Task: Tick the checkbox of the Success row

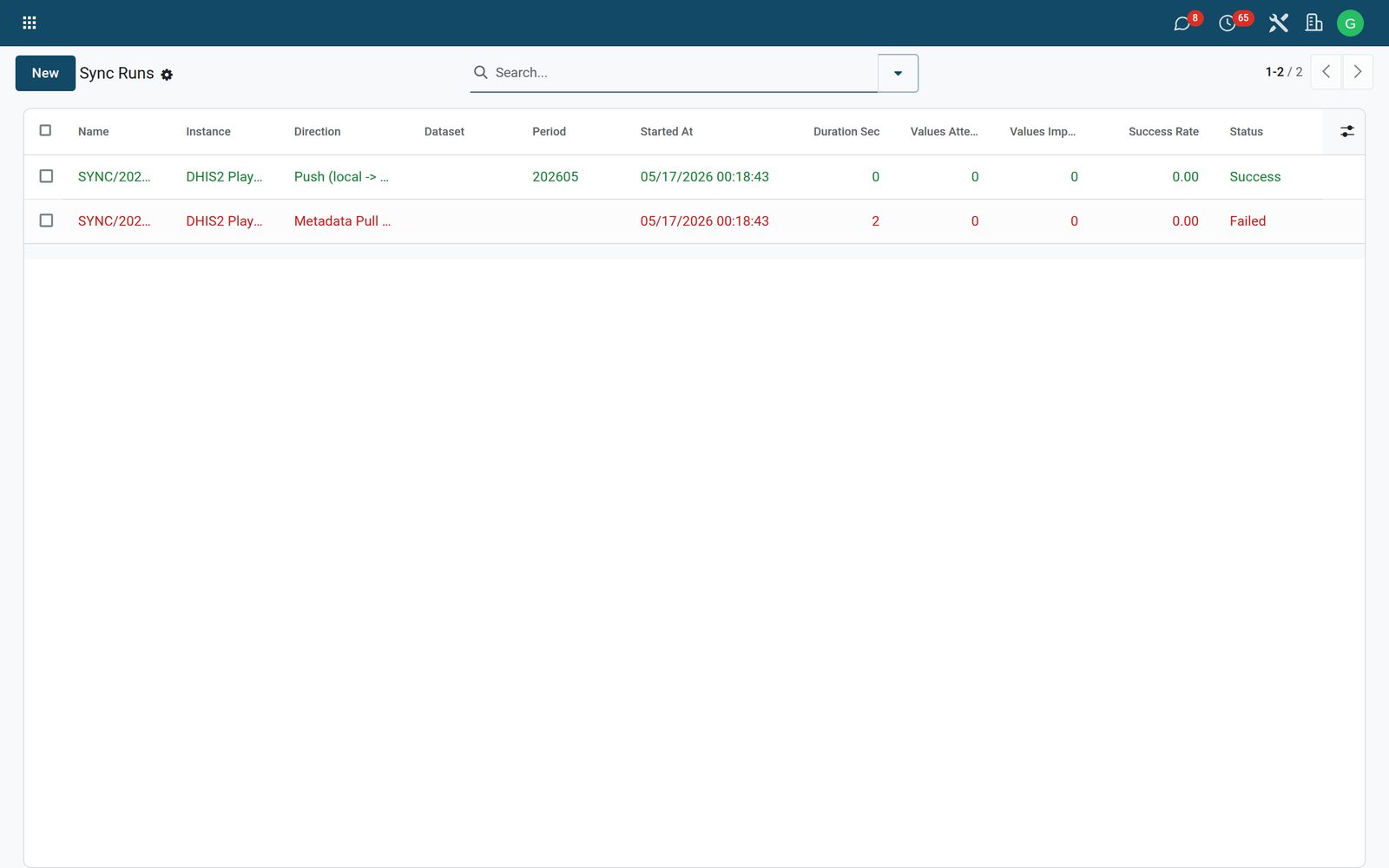Action: 46,176
